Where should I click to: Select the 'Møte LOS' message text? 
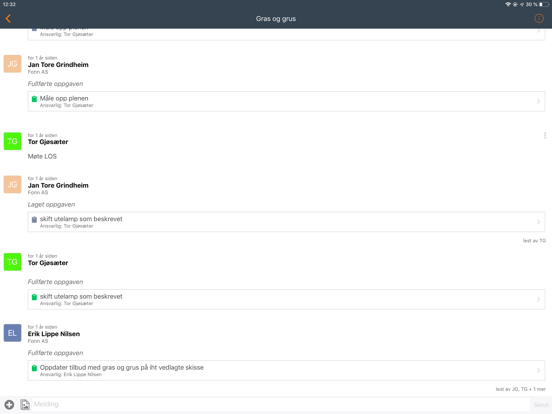[x=42, y=156]
